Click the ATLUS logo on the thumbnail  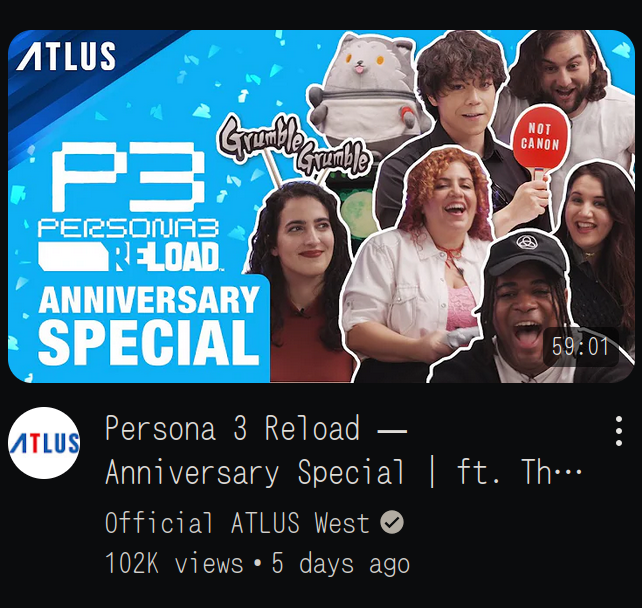66,56
